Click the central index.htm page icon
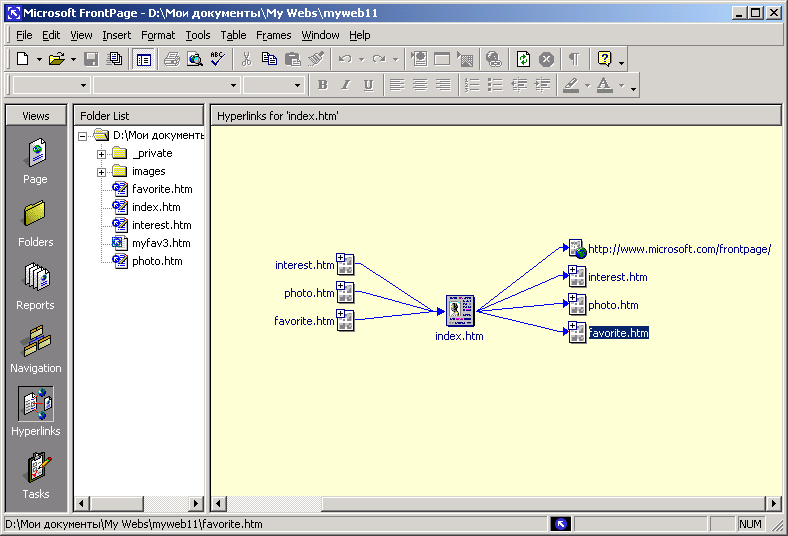 click(460, 310)
